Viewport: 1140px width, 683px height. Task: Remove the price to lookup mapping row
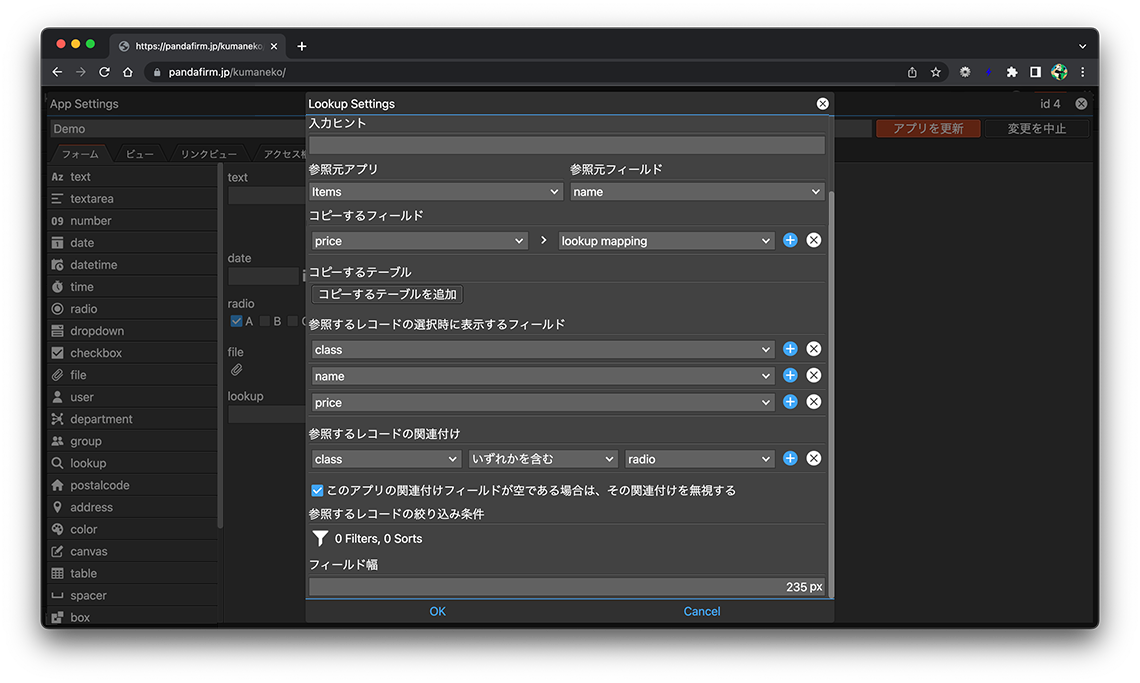point(814,241)
